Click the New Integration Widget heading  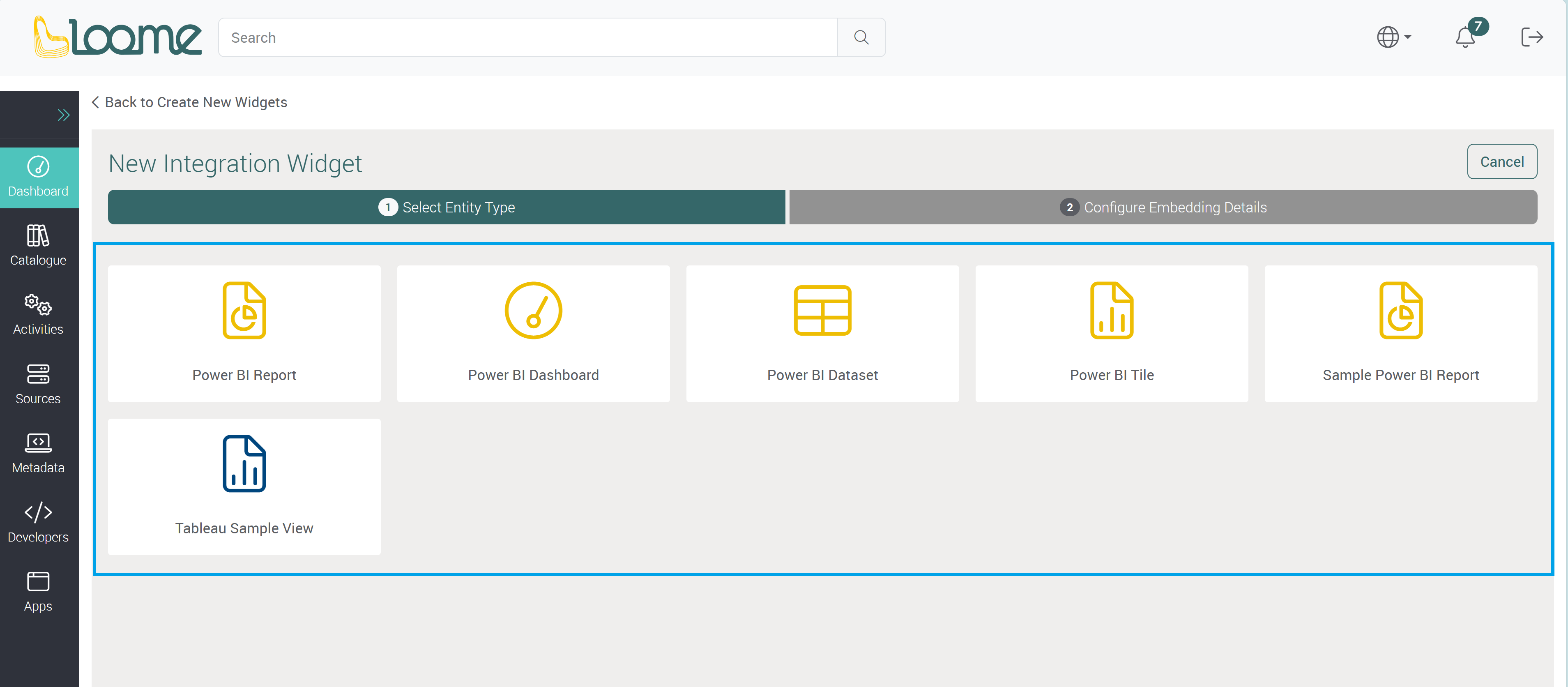coord(235,163)
